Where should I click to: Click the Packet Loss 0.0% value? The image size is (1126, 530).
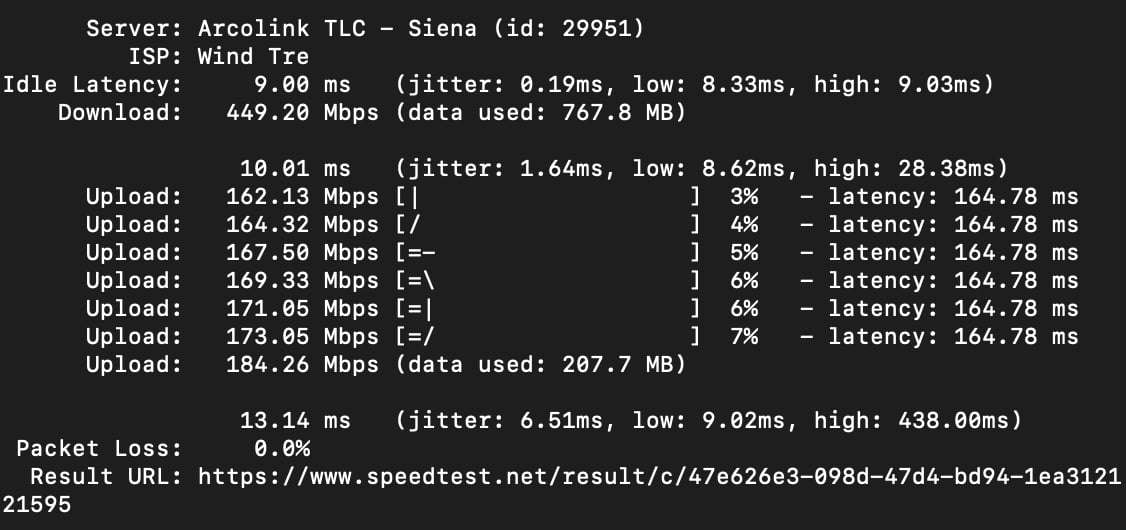(282, 449)
